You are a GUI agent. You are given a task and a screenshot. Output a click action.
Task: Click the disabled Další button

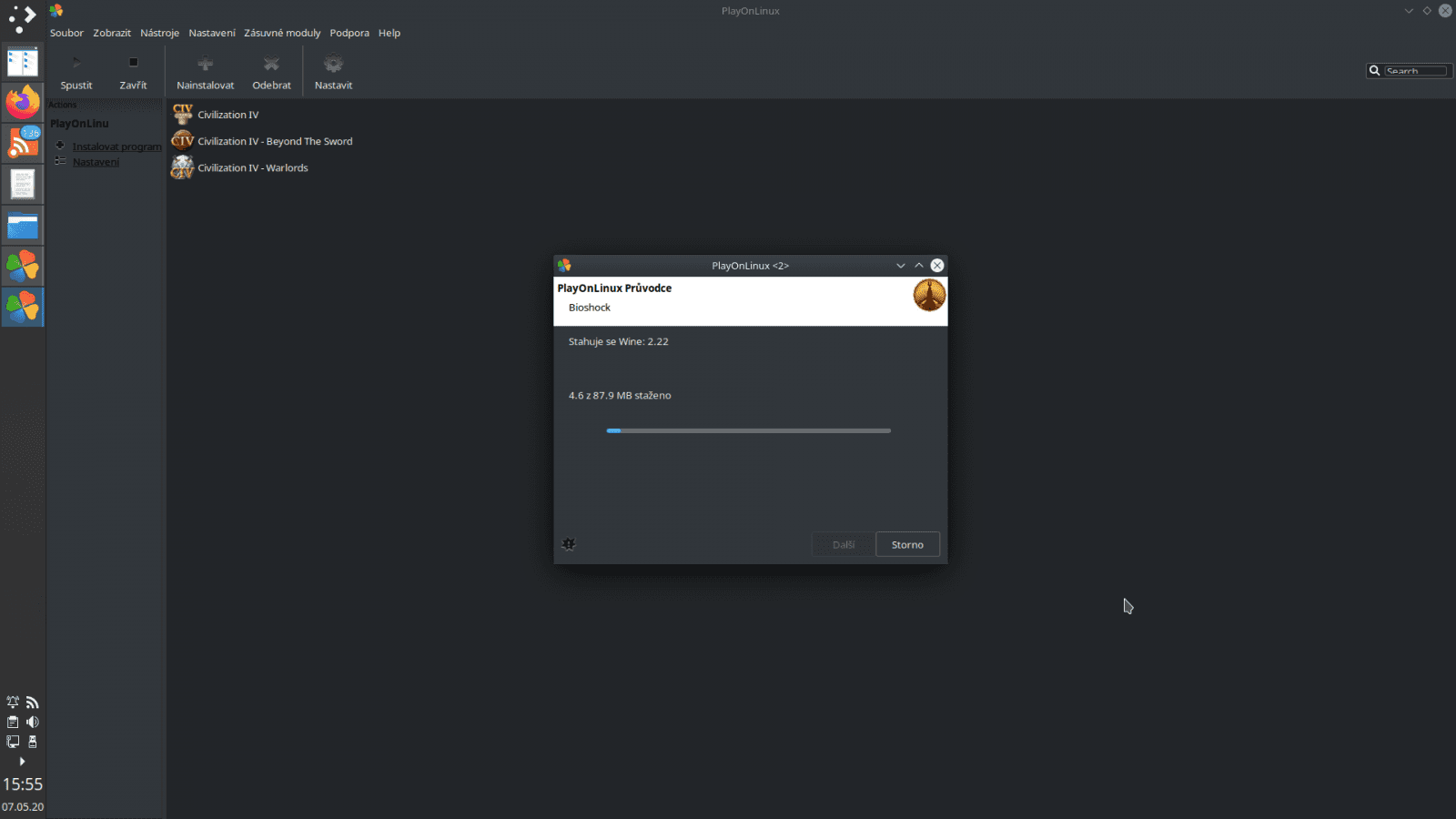(x=844, y=544)
